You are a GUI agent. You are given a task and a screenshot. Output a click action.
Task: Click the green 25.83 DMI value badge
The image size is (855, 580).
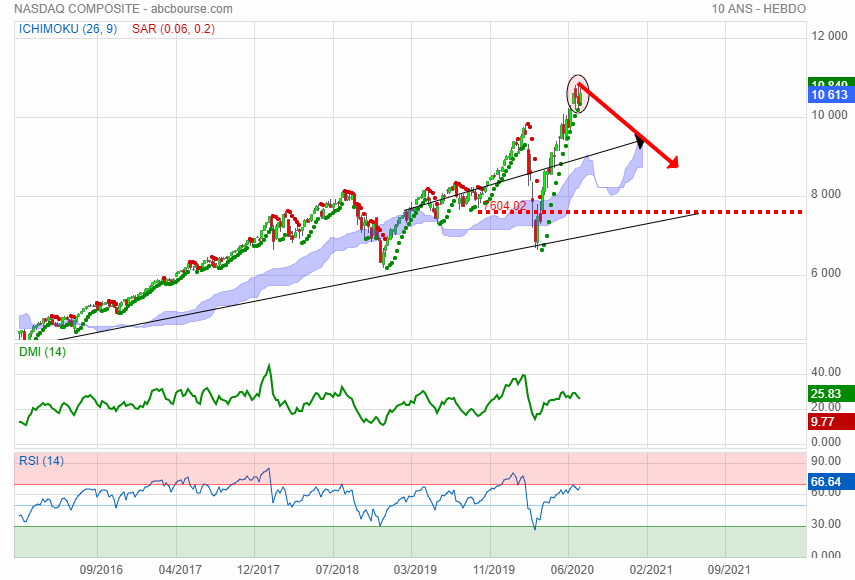click(x=831, y=394)
